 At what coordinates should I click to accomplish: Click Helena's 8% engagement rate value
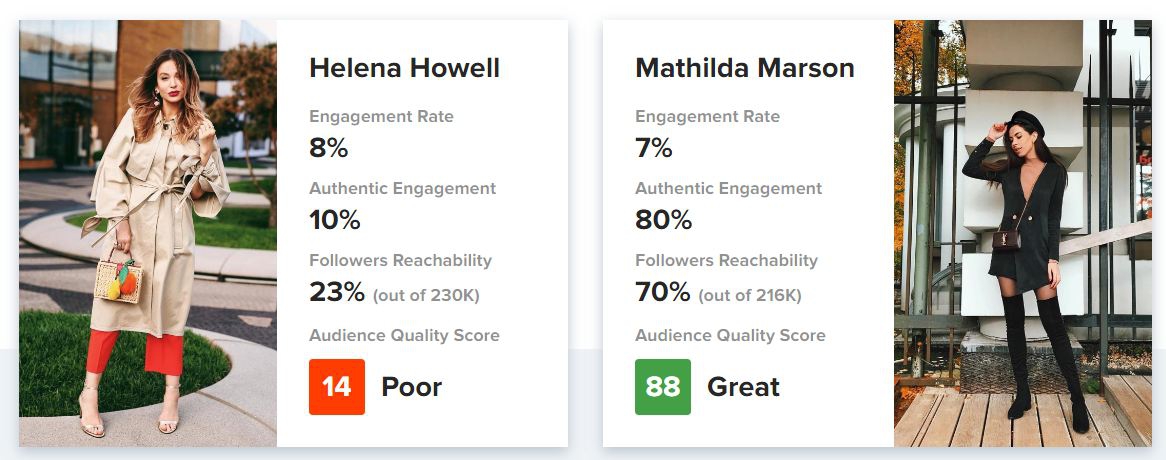click(x=329, y=148)
